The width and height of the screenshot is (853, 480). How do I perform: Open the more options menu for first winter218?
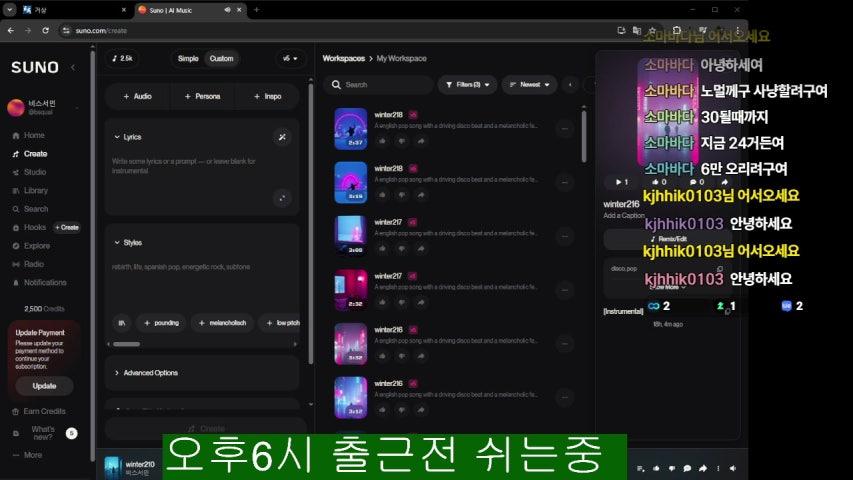point(564,128)
